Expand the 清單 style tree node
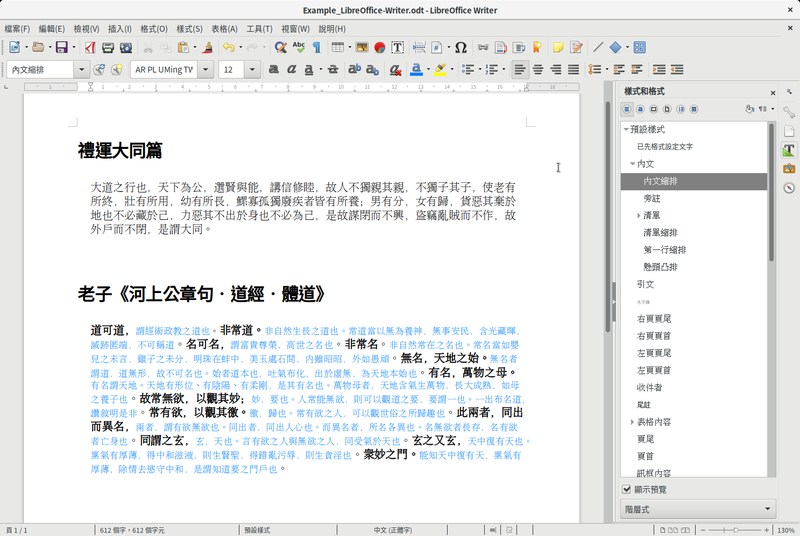This screenshot has width=800, height=536. (637, 215)
